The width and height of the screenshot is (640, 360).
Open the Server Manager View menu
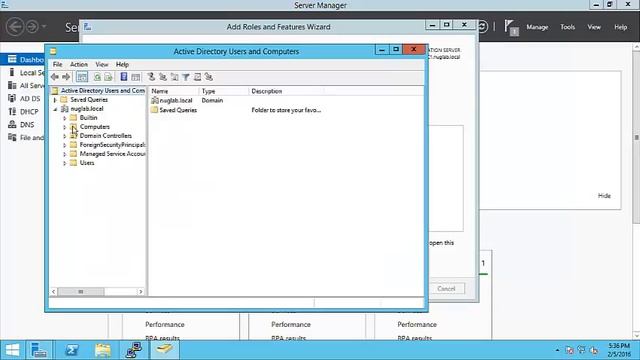point(594,27)
